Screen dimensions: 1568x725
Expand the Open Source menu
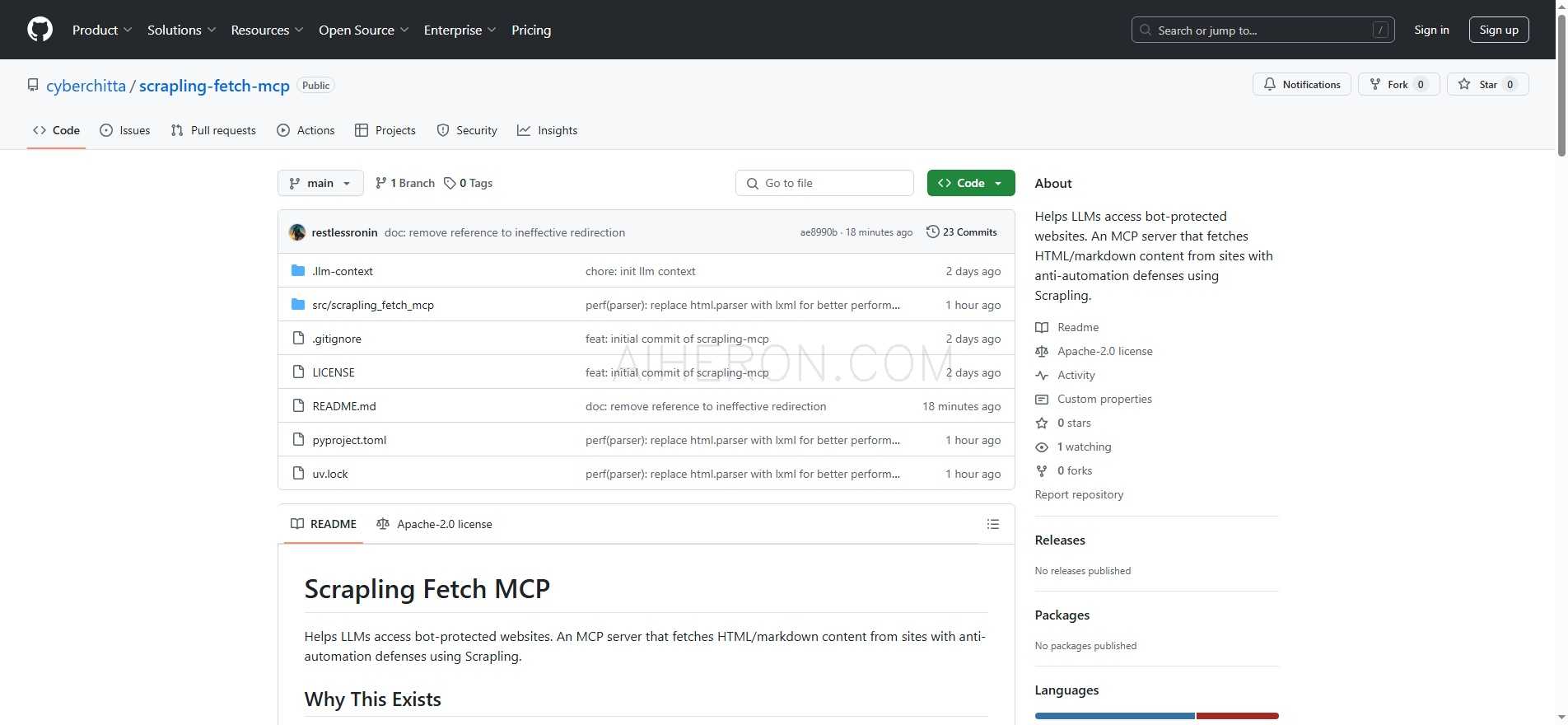click(364, 30)
